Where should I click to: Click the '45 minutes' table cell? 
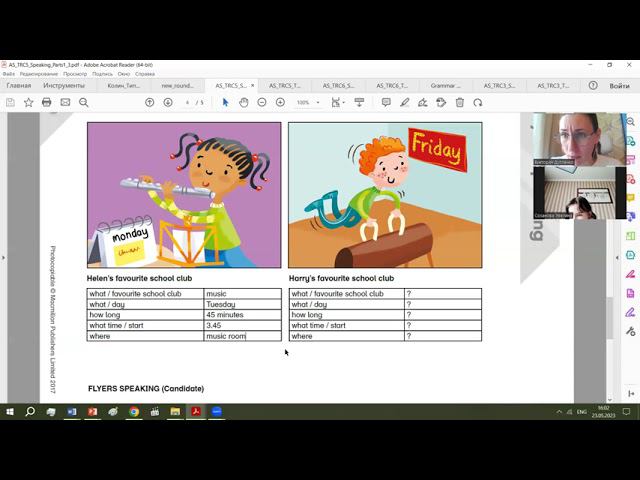(x=242, y=315)
